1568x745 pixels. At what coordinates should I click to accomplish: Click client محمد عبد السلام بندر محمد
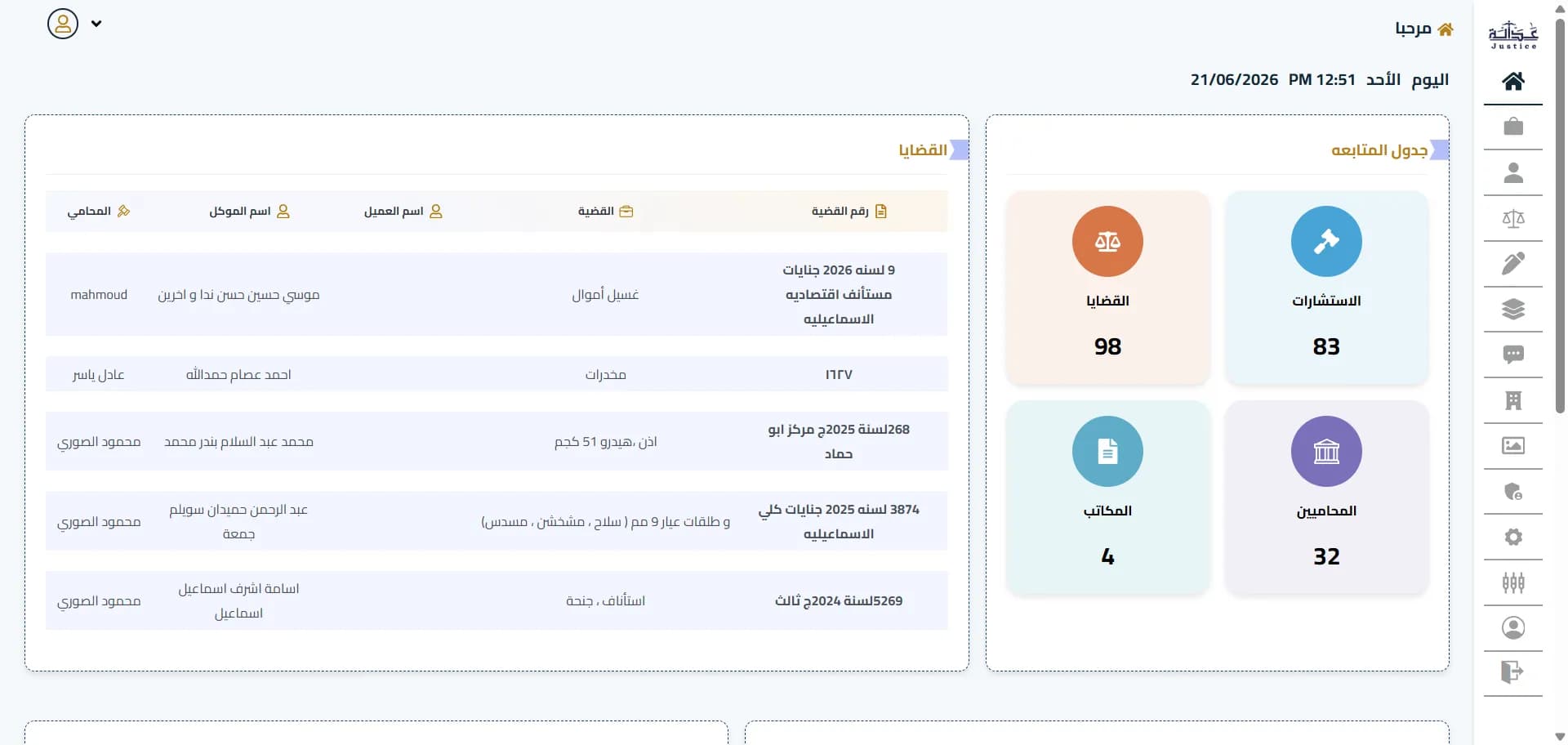[238, 441]
